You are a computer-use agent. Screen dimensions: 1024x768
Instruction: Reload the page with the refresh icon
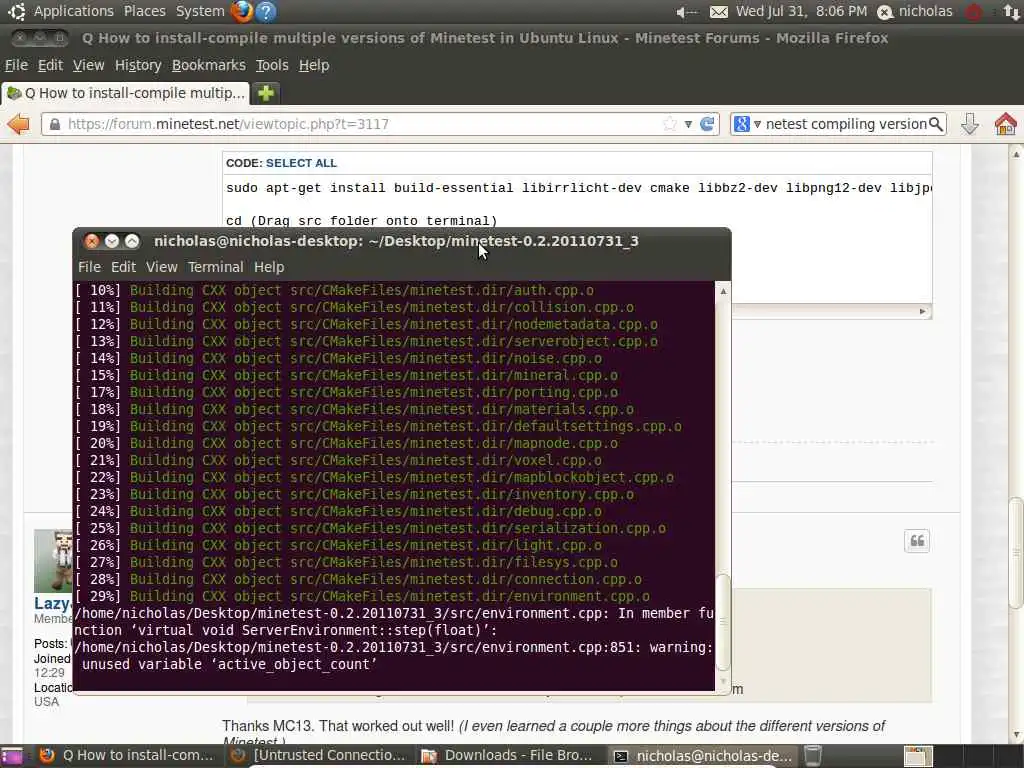[707, 123]
